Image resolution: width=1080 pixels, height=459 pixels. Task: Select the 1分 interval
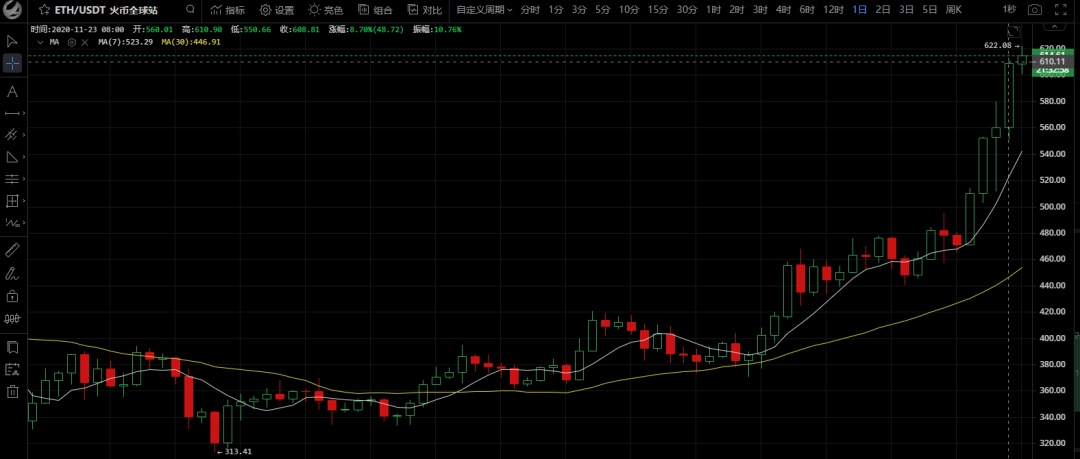(x=556, y=10)
